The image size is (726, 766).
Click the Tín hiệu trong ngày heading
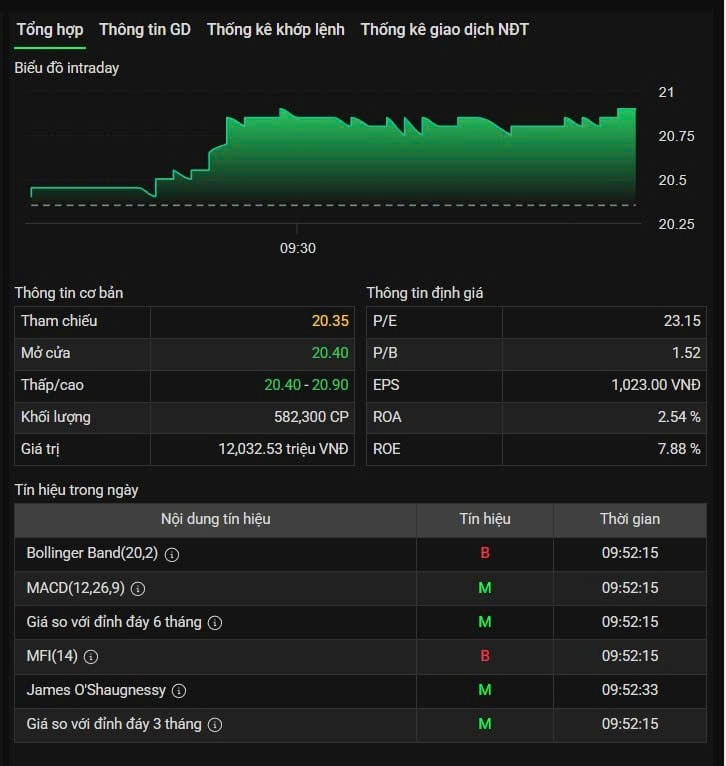(76, 490)
